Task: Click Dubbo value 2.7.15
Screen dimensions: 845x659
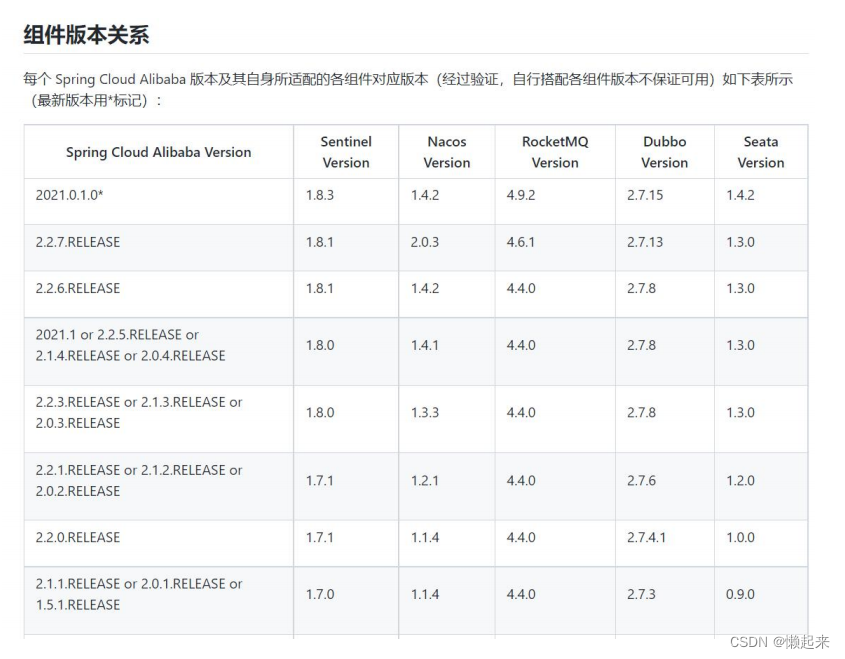Action: pyautogui.click(x=645, y=195)
